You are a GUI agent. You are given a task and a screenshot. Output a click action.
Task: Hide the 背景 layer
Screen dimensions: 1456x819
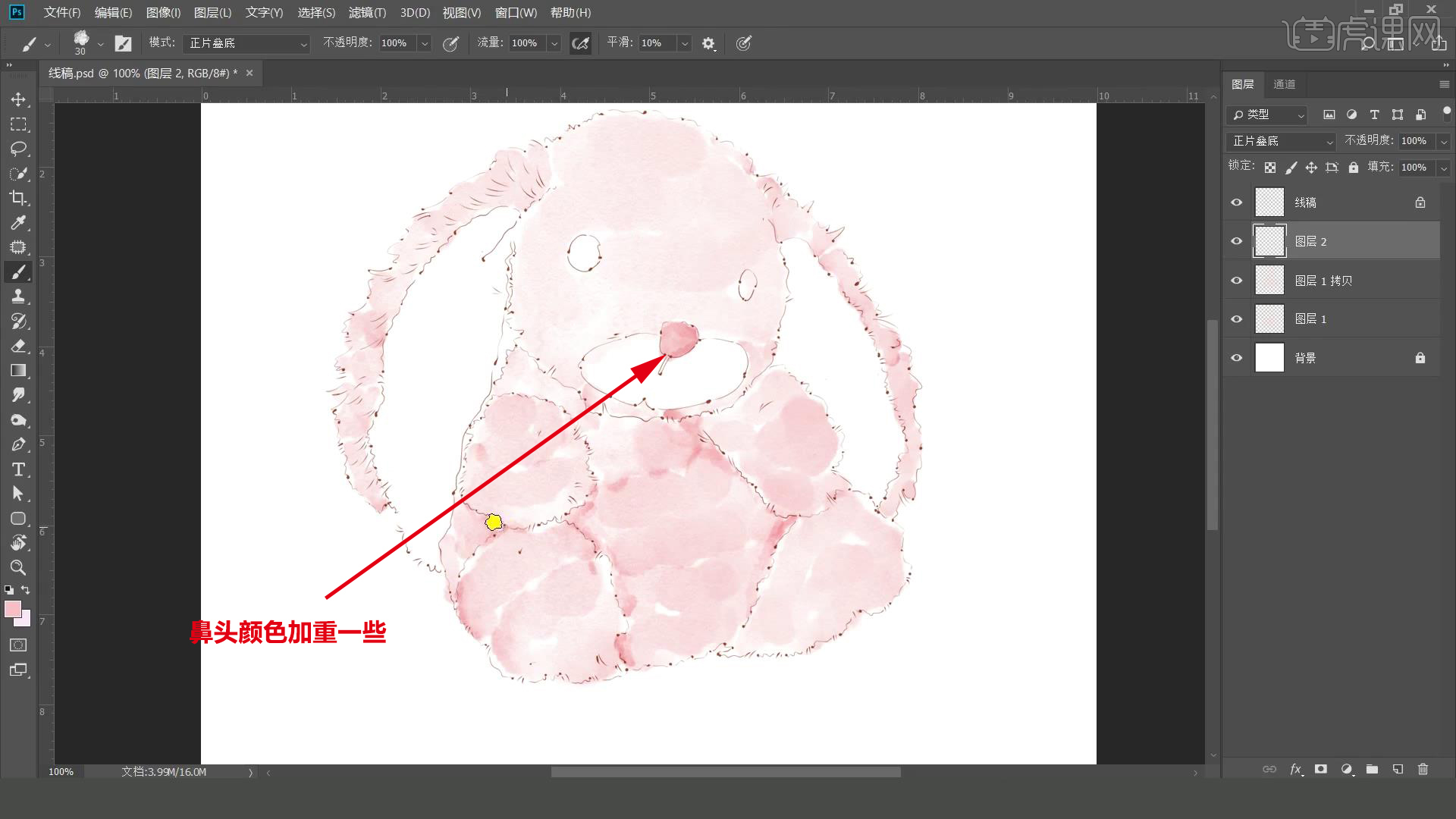tap(1237, 358)
